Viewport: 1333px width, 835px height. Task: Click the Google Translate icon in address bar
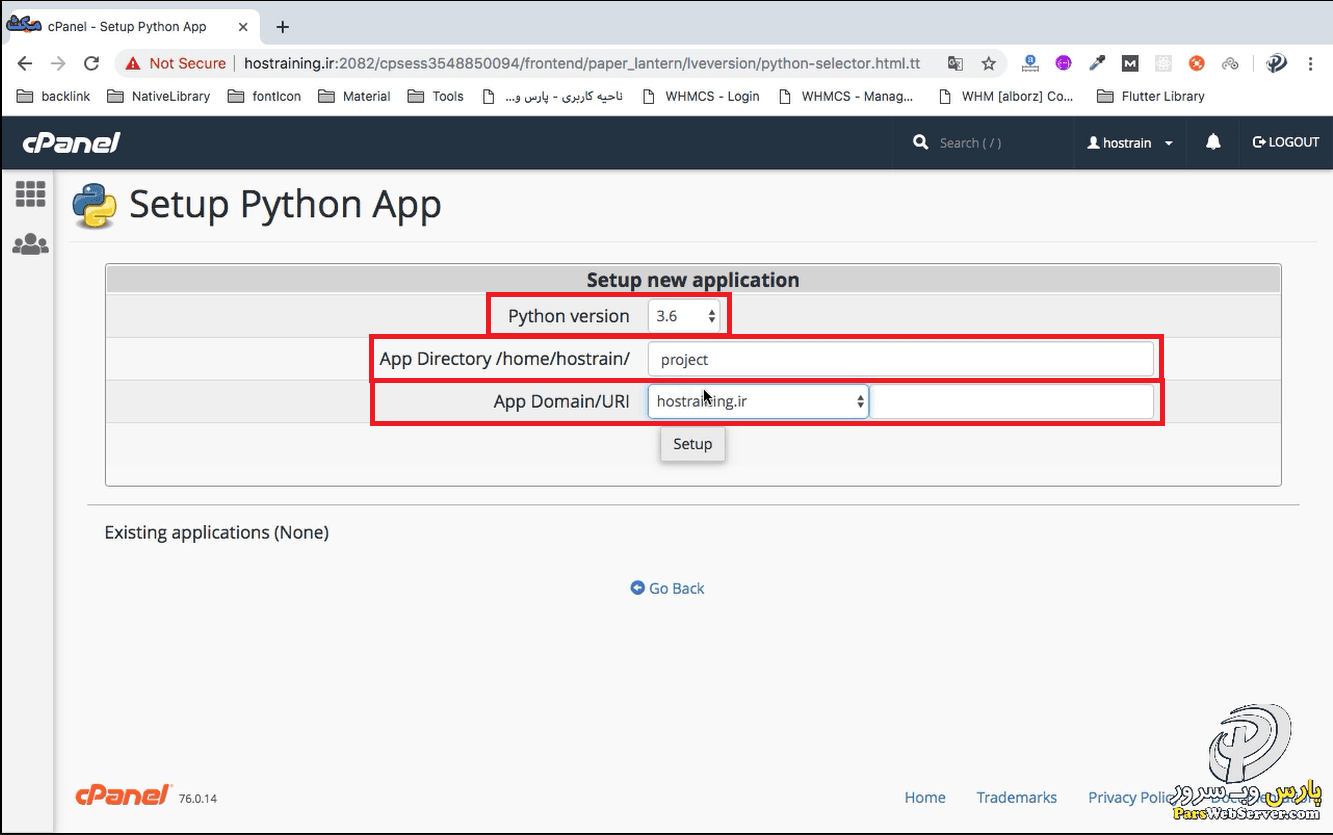click(956, 63)
